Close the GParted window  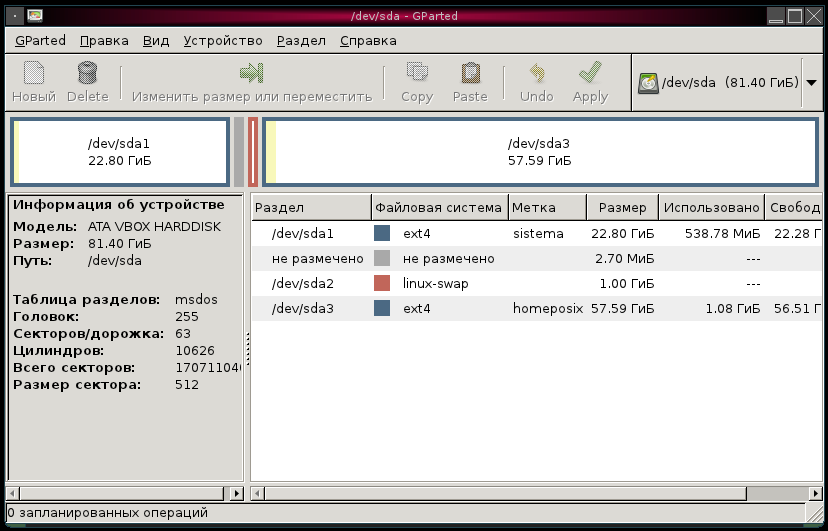(814, 16)
